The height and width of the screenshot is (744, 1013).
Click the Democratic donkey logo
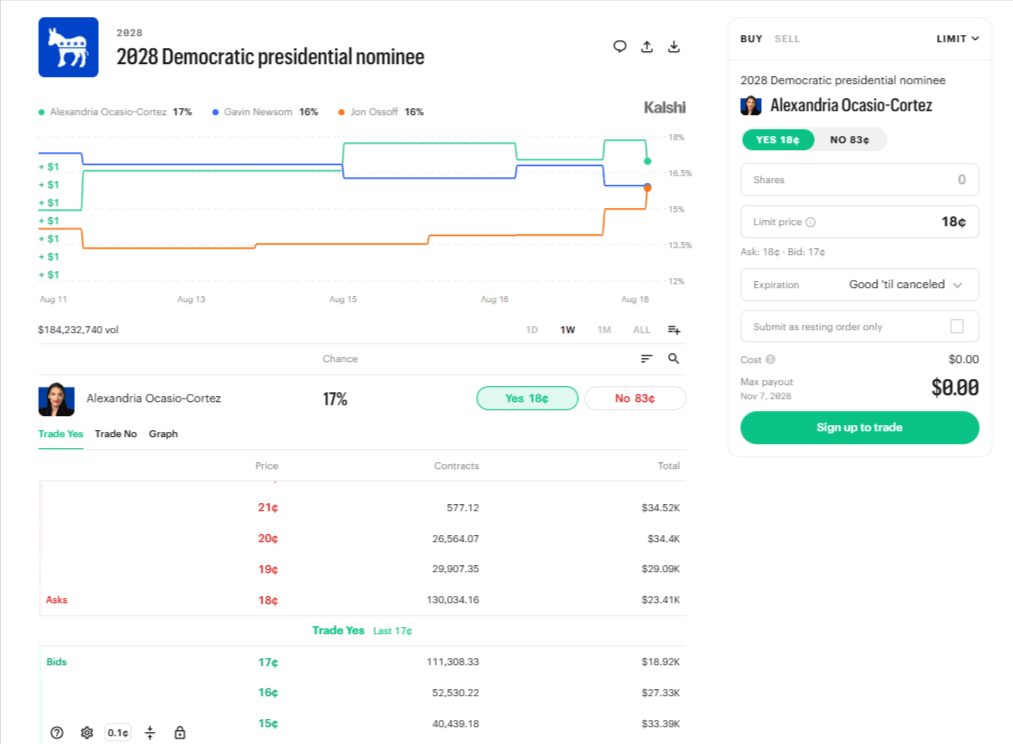[68, 47]
